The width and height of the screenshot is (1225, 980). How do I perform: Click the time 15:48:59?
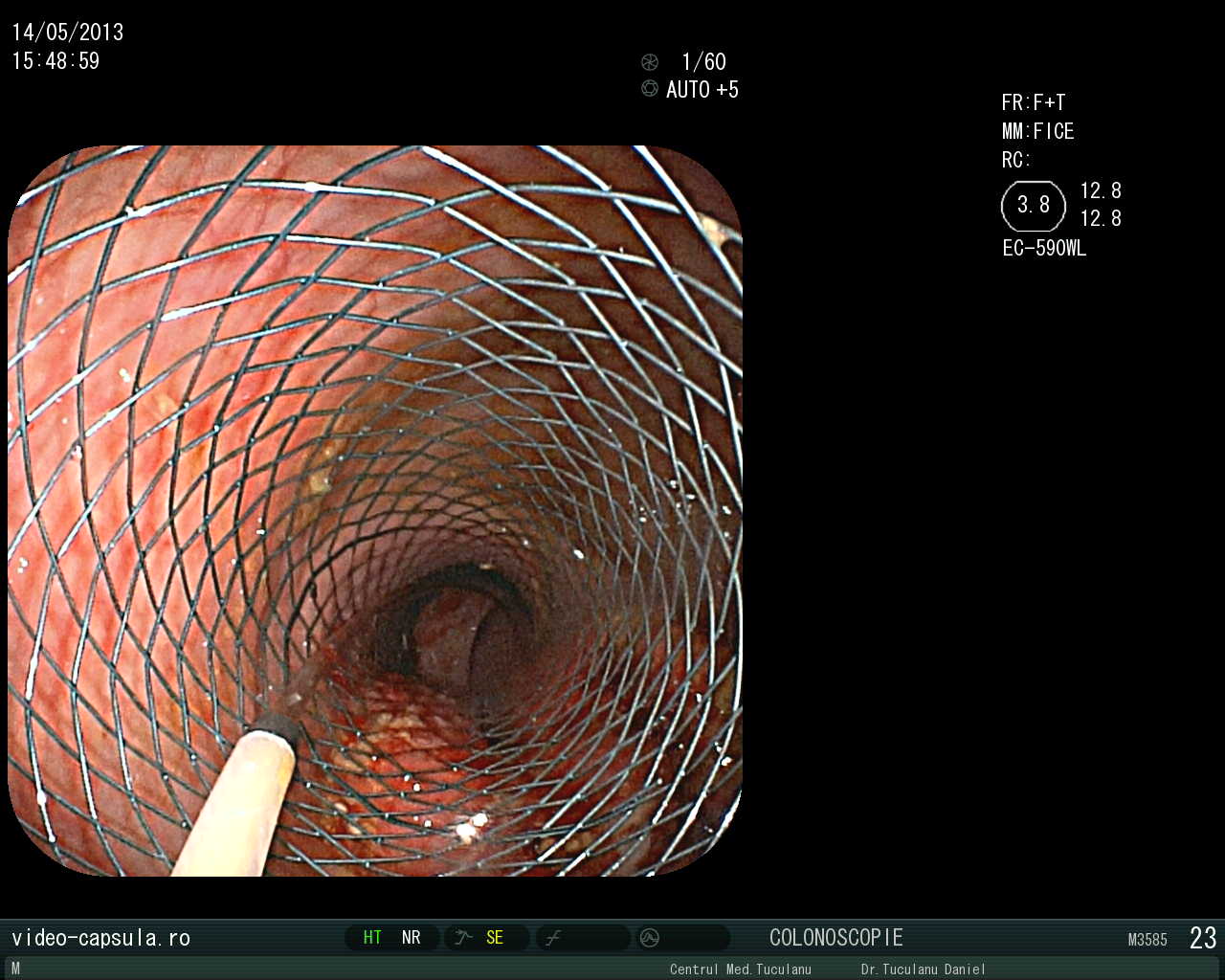click(x=56, y=61)
